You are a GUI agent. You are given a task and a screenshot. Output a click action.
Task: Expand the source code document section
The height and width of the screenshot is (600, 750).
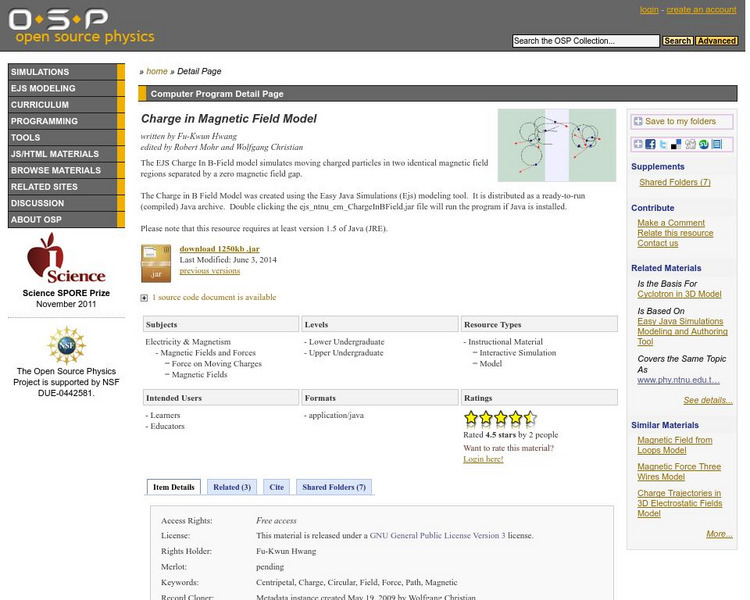[144, 298]
